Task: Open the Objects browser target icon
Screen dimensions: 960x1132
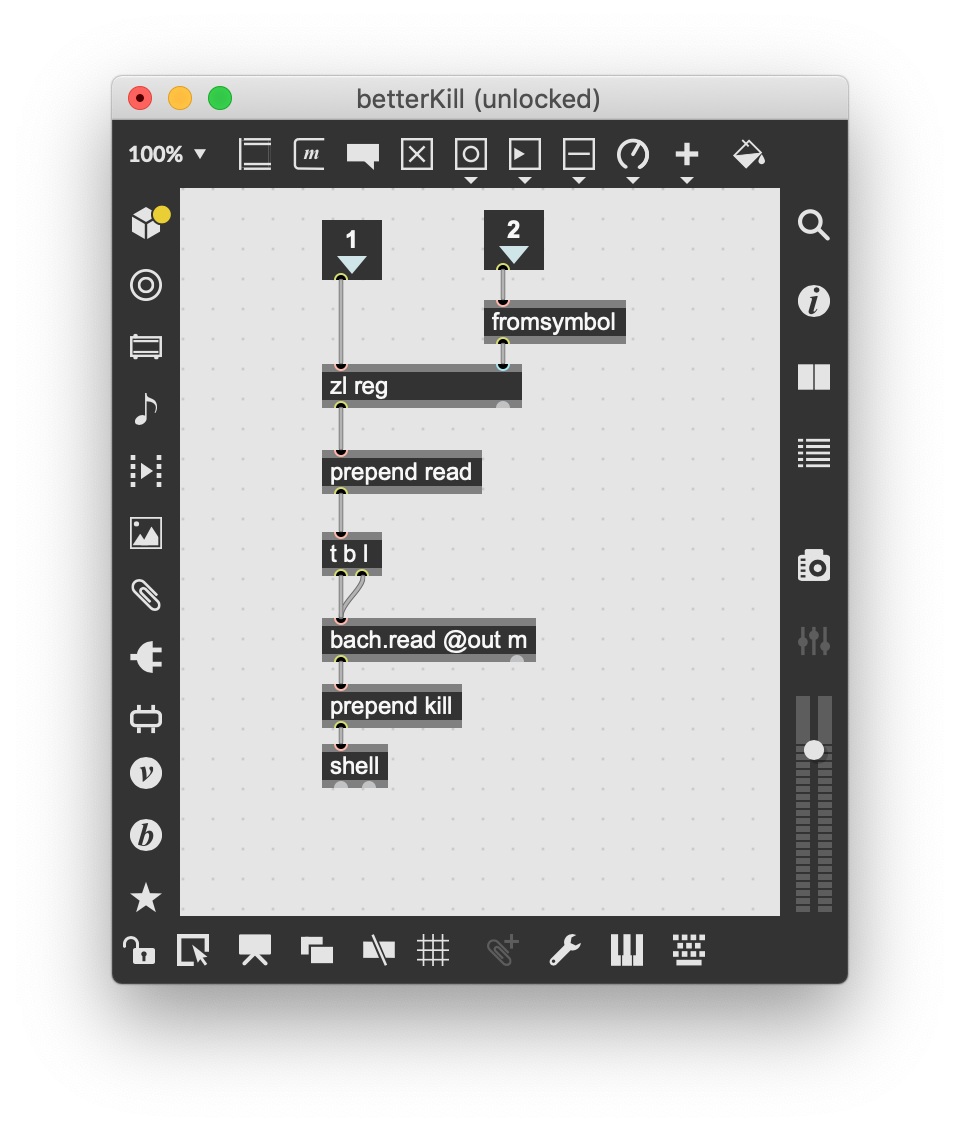Action: tap(146, 285)
